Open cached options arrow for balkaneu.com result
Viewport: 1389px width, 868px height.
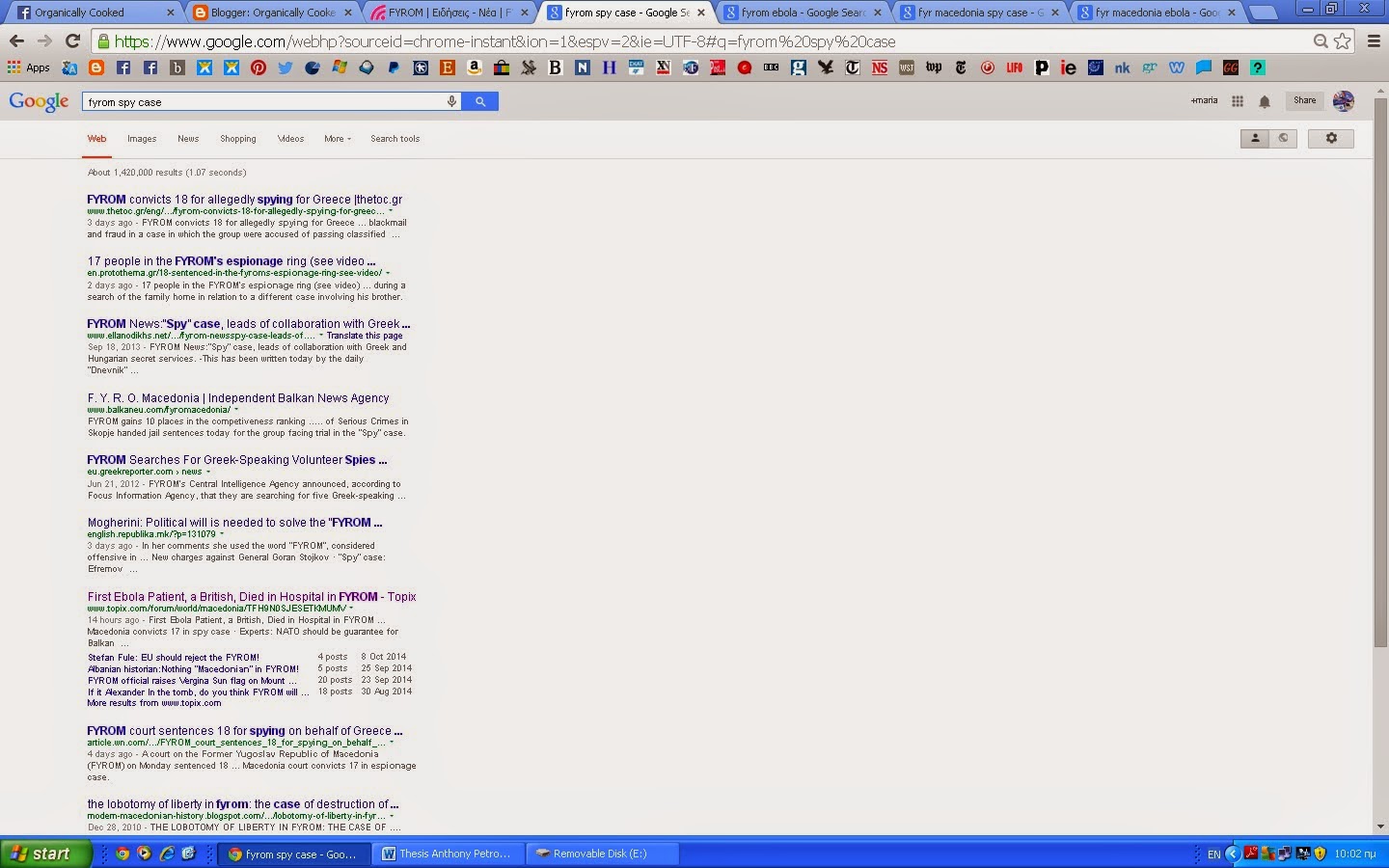[x=236, y=410]
